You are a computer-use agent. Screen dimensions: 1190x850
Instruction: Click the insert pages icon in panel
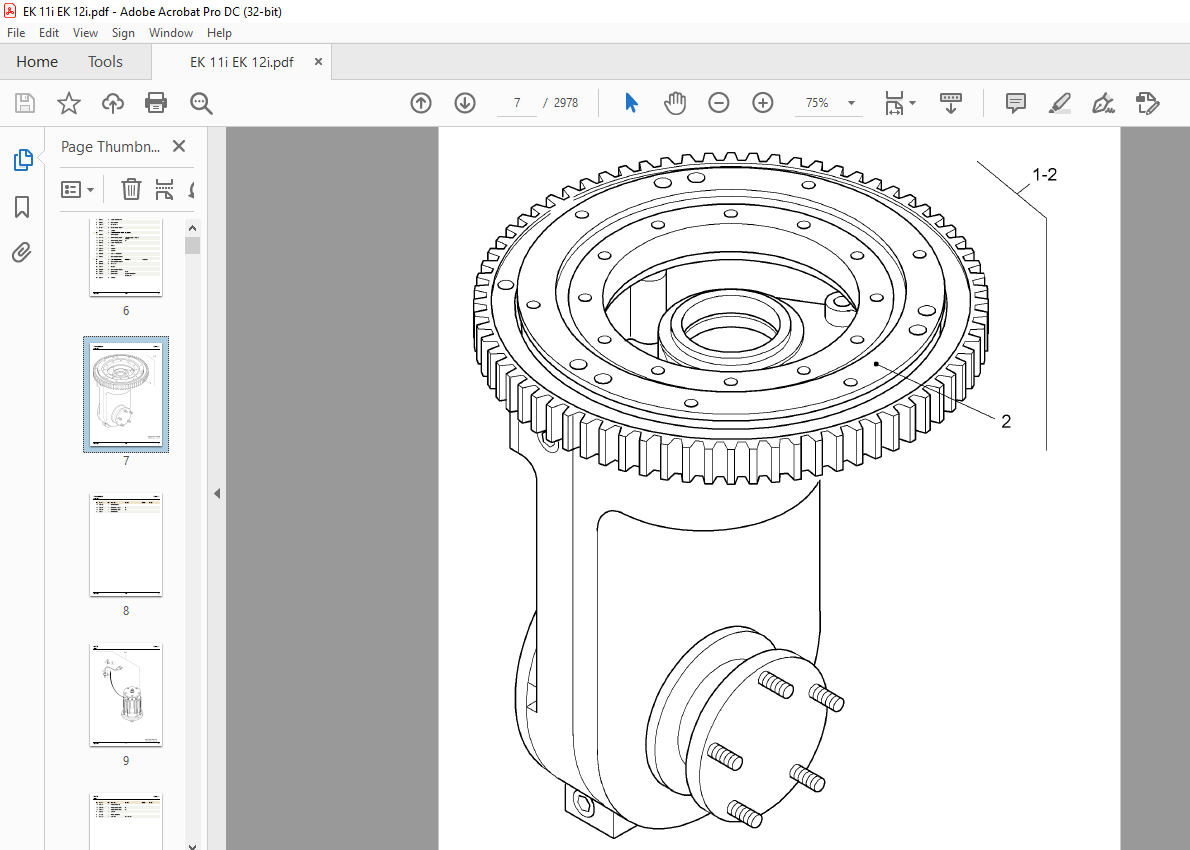point(164,189)
